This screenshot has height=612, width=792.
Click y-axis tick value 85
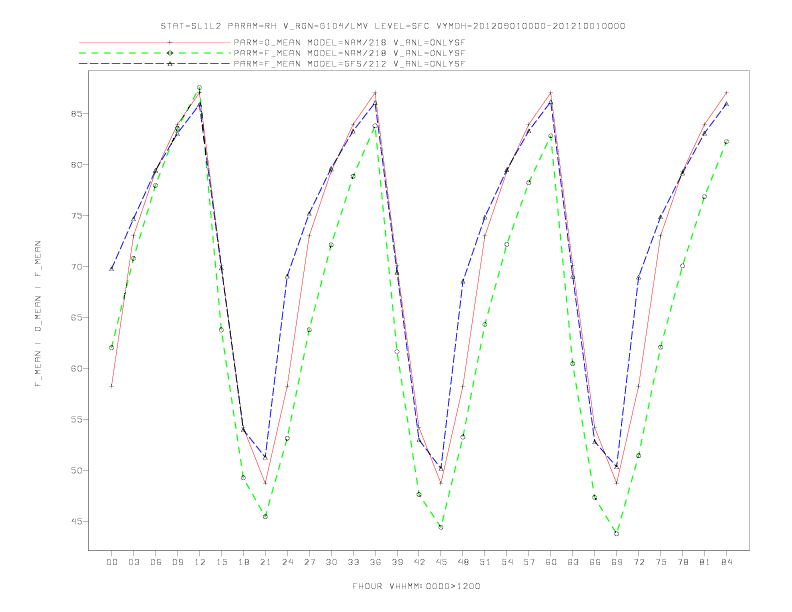(77, 114)
